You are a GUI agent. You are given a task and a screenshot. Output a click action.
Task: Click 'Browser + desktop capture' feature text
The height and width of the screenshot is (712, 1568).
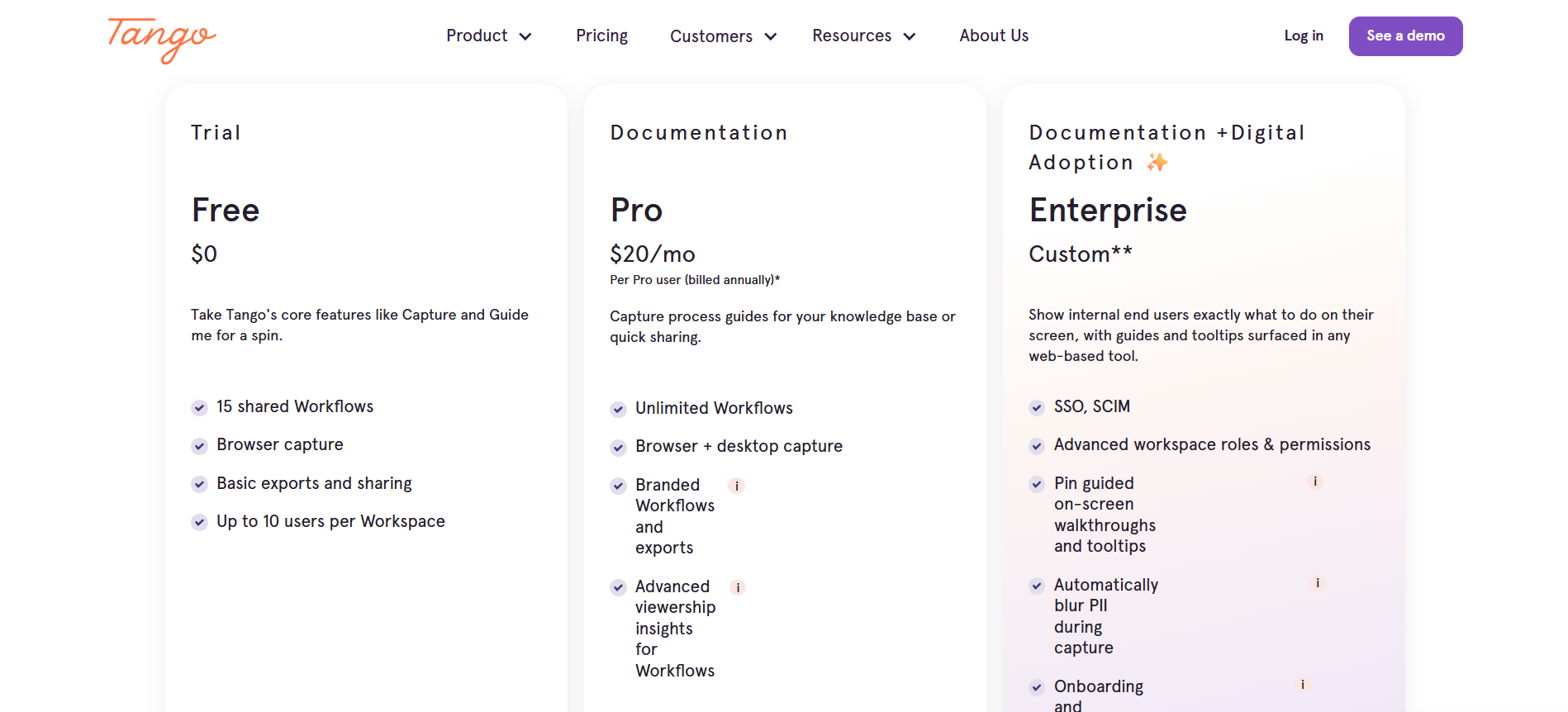pyautogui.click(x=739, y=446)
